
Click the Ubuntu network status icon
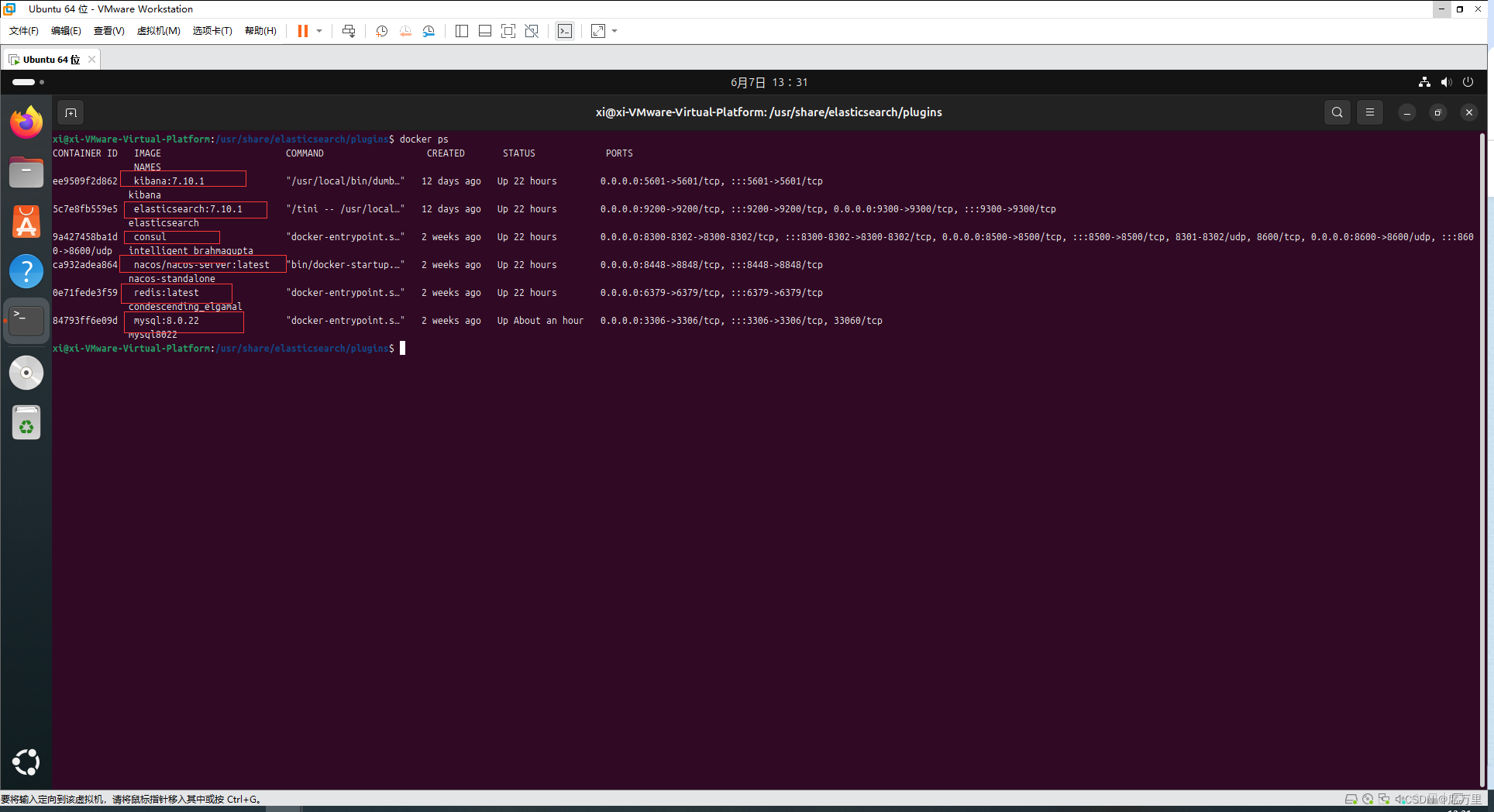1424,82
